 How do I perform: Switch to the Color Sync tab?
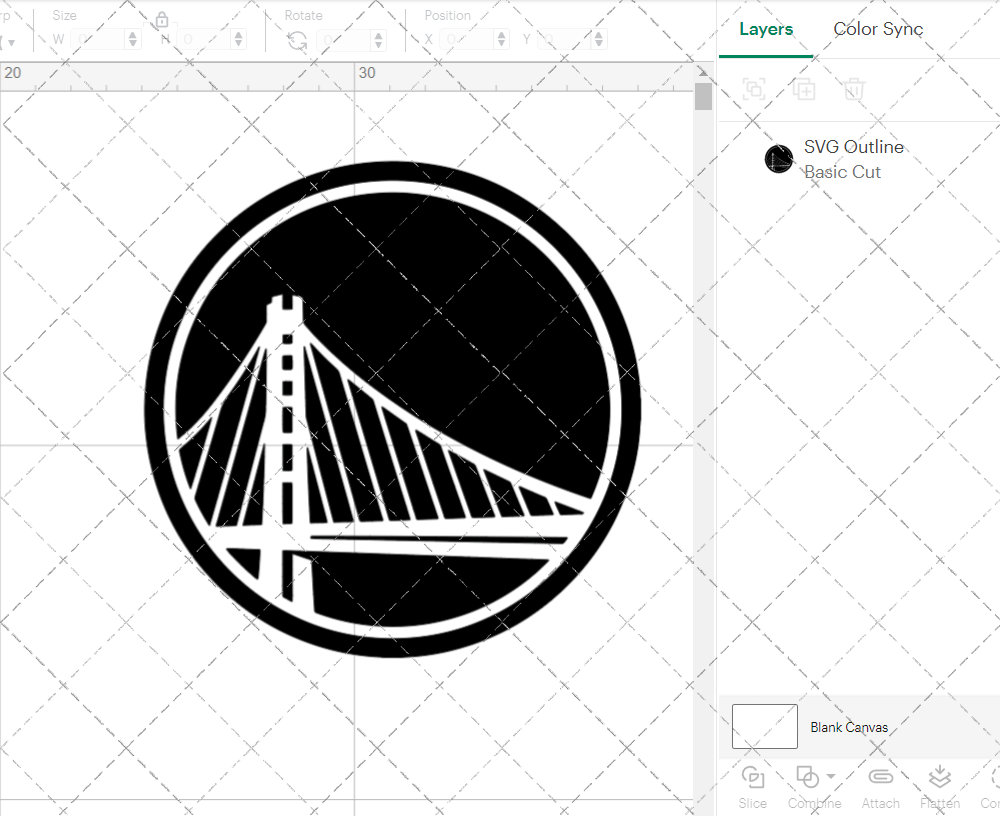[878, 29]
